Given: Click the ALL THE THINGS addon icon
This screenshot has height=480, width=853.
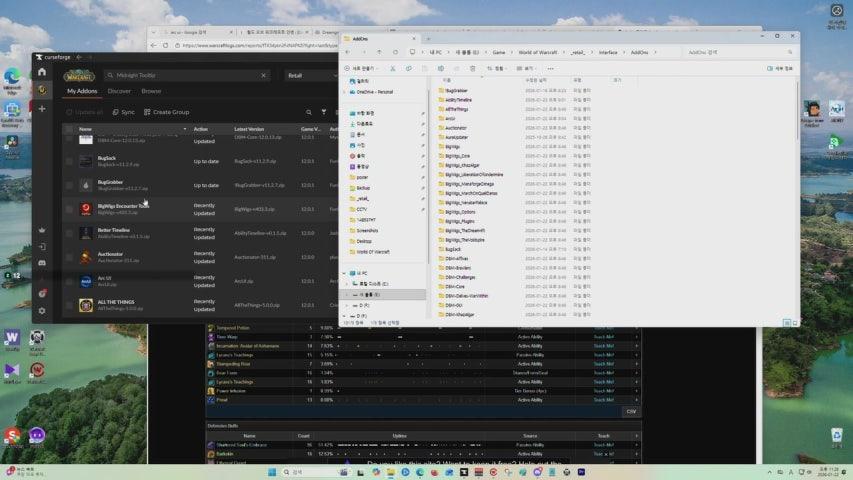Looking at the screenshot, I should click(85, 305).
